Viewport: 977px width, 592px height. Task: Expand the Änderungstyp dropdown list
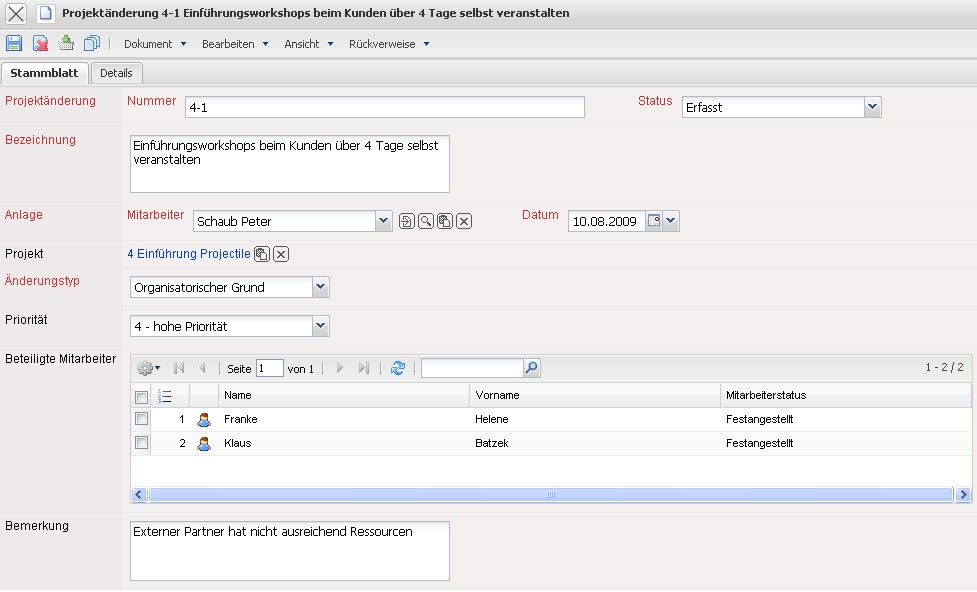click(320, 287)
